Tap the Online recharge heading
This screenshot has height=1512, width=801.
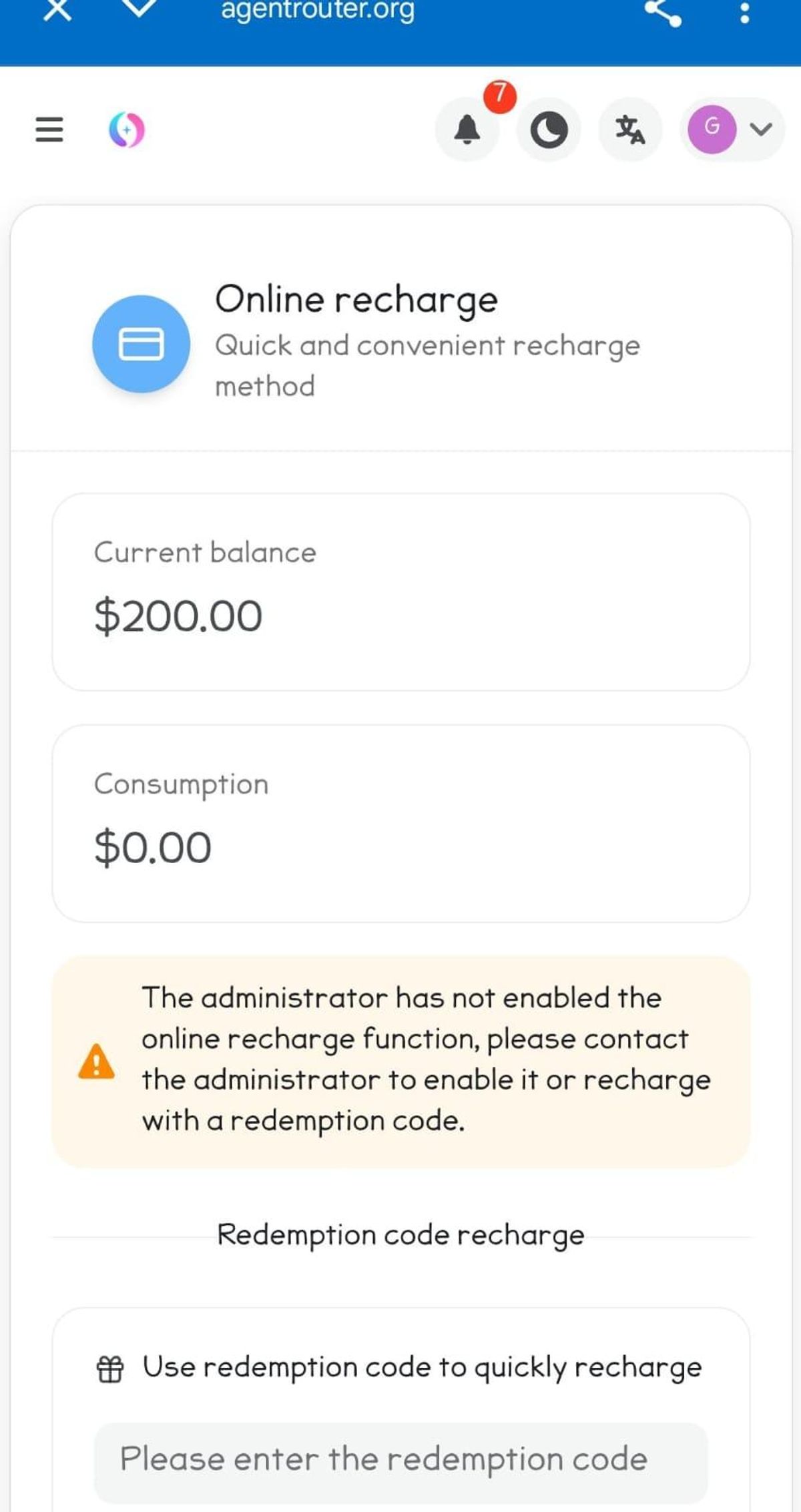(356, 300)
